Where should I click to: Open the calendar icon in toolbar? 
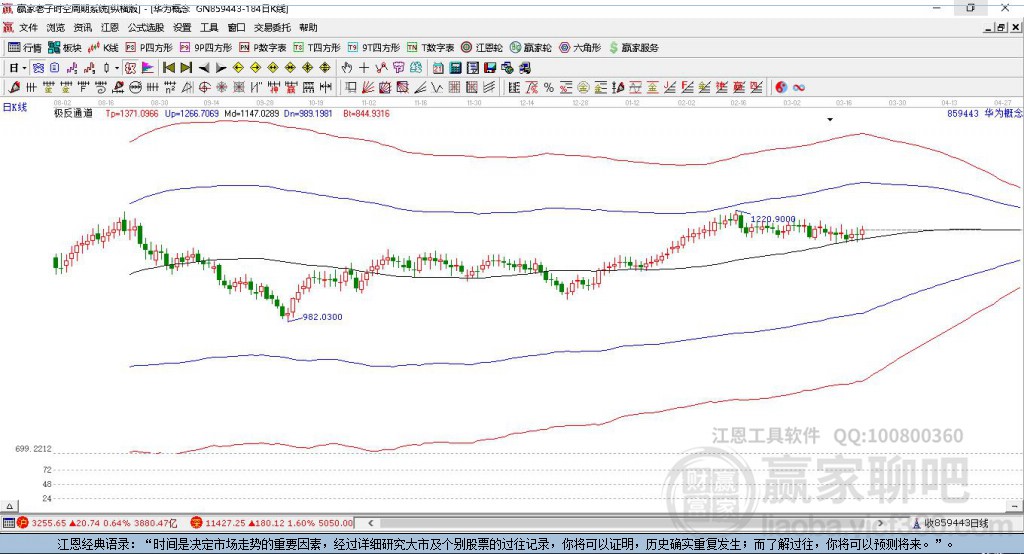tap(438, 68)
